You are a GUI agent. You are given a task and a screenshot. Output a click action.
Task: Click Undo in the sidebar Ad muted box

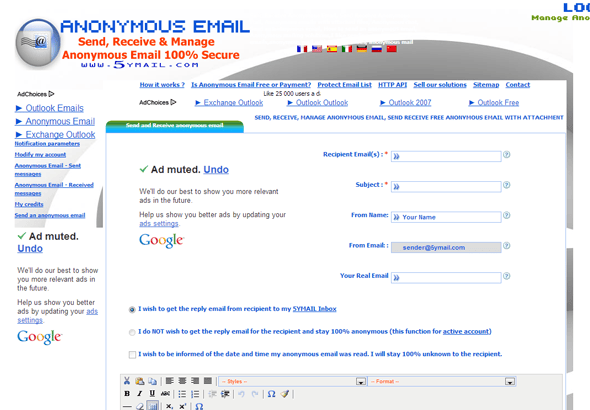(x=30, y=249)
